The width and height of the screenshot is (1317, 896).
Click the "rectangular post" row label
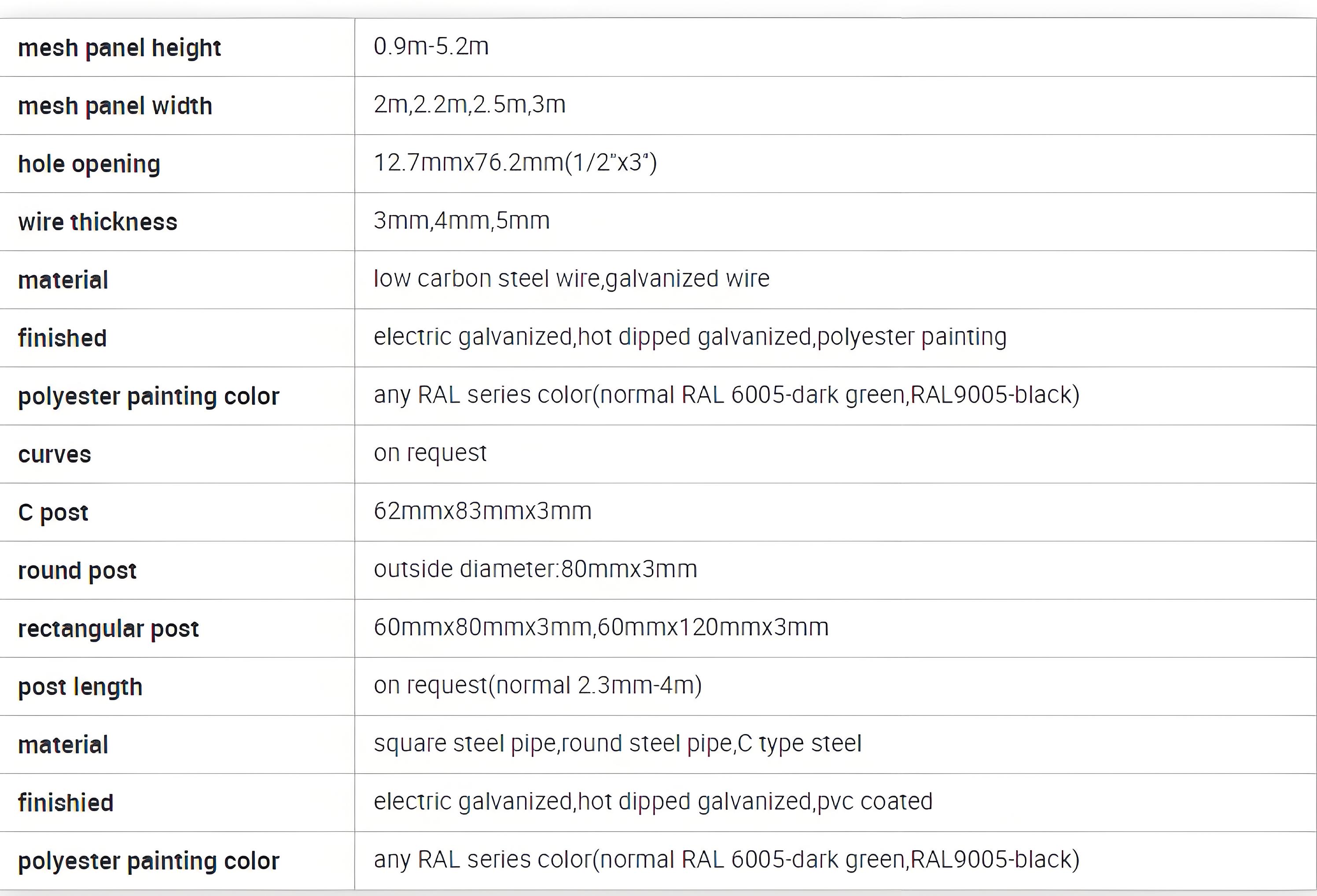coord(108,629)
